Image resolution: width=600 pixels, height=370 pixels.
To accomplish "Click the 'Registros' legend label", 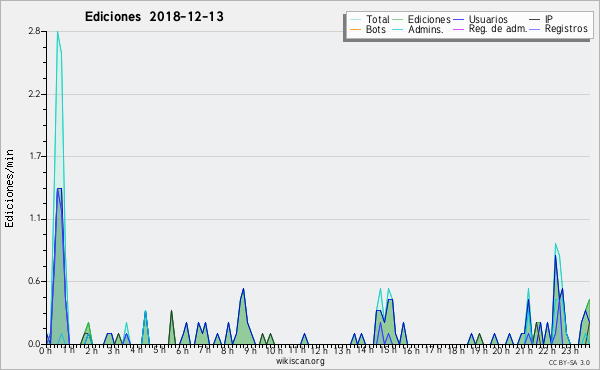I will click(566, 29).
